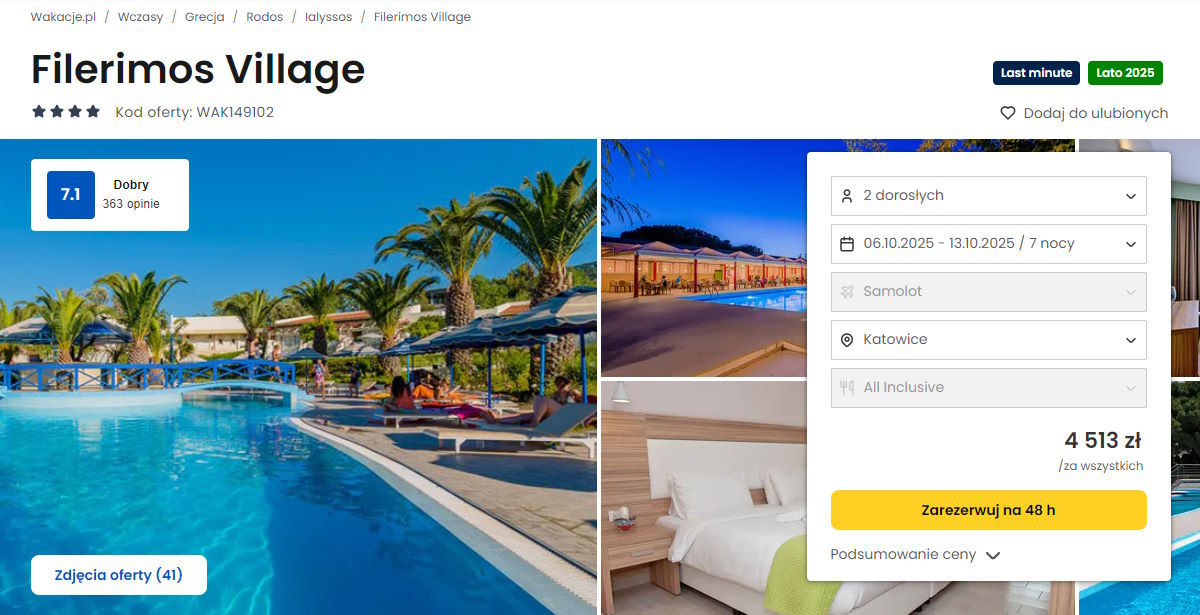The height and width of the screenshot is (615, 1200).
Task: Open the 2 dorosłych travelers dropdown
Action: click(x=989, y=196)
